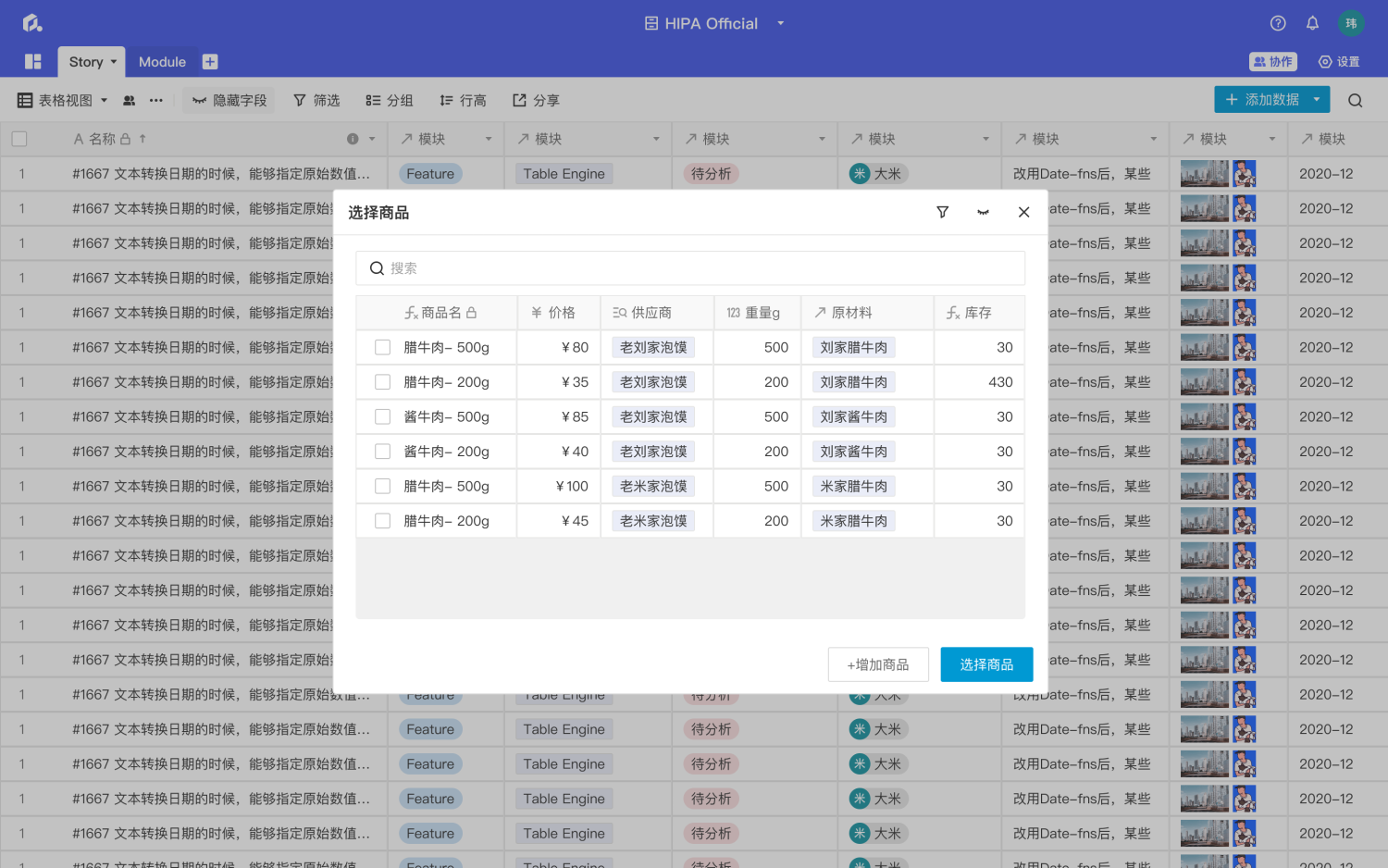This screenshot has height=868, width=1388.
Task: Click the sort arrow in 名称 column header
Action: coord(143,139)
